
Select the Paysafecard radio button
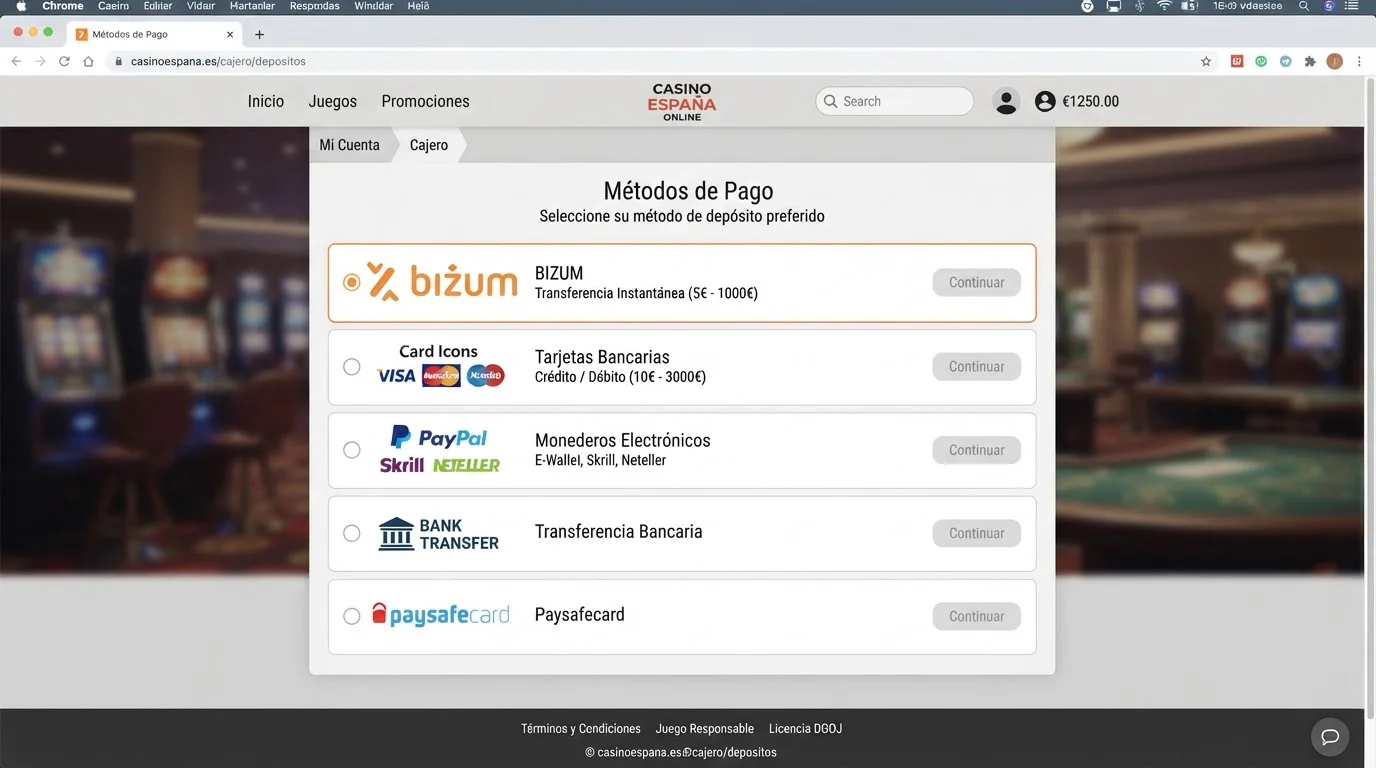(351, 616)
